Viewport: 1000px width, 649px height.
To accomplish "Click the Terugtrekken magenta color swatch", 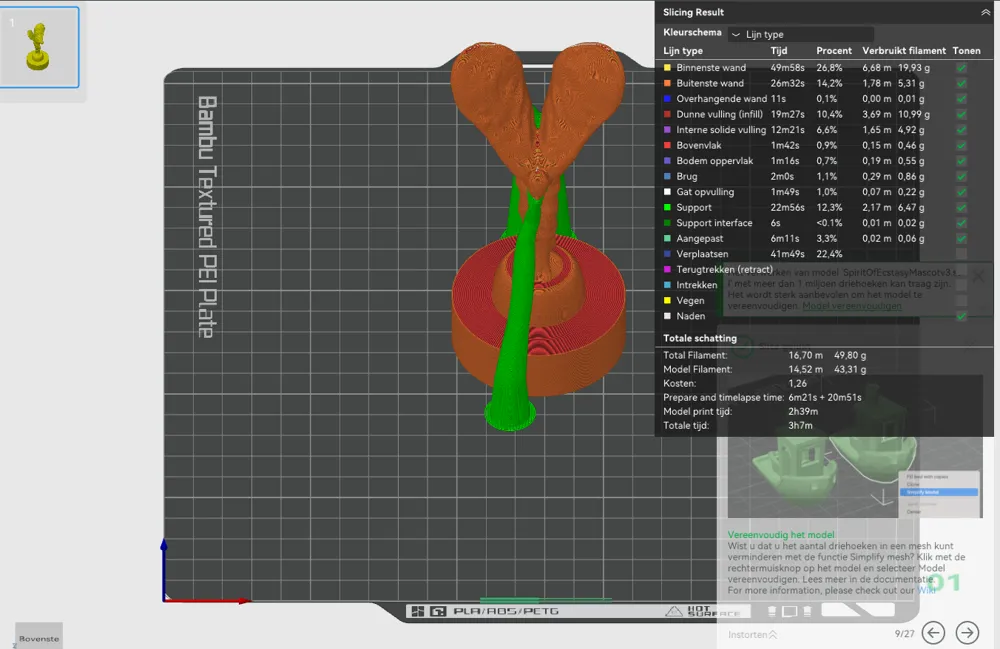I will (667, 270).
